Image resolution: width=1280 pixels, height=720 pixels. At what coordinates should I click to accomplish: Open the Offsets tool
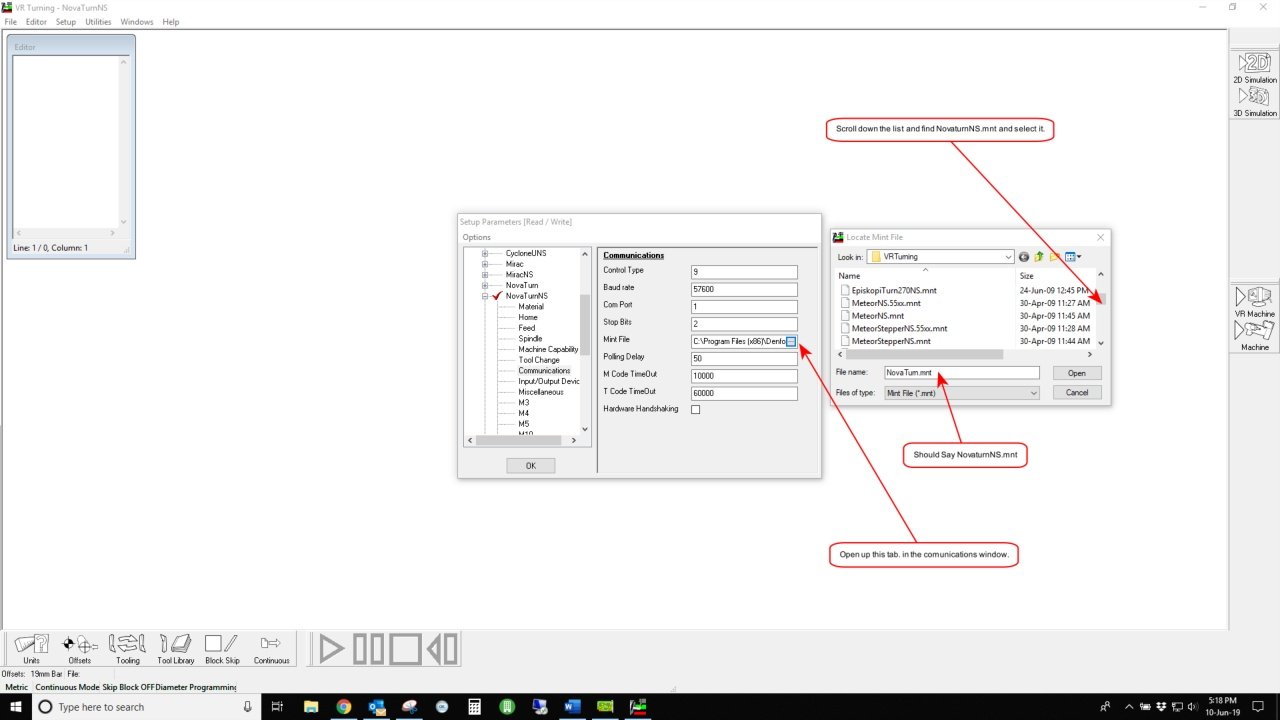[79, 648]
